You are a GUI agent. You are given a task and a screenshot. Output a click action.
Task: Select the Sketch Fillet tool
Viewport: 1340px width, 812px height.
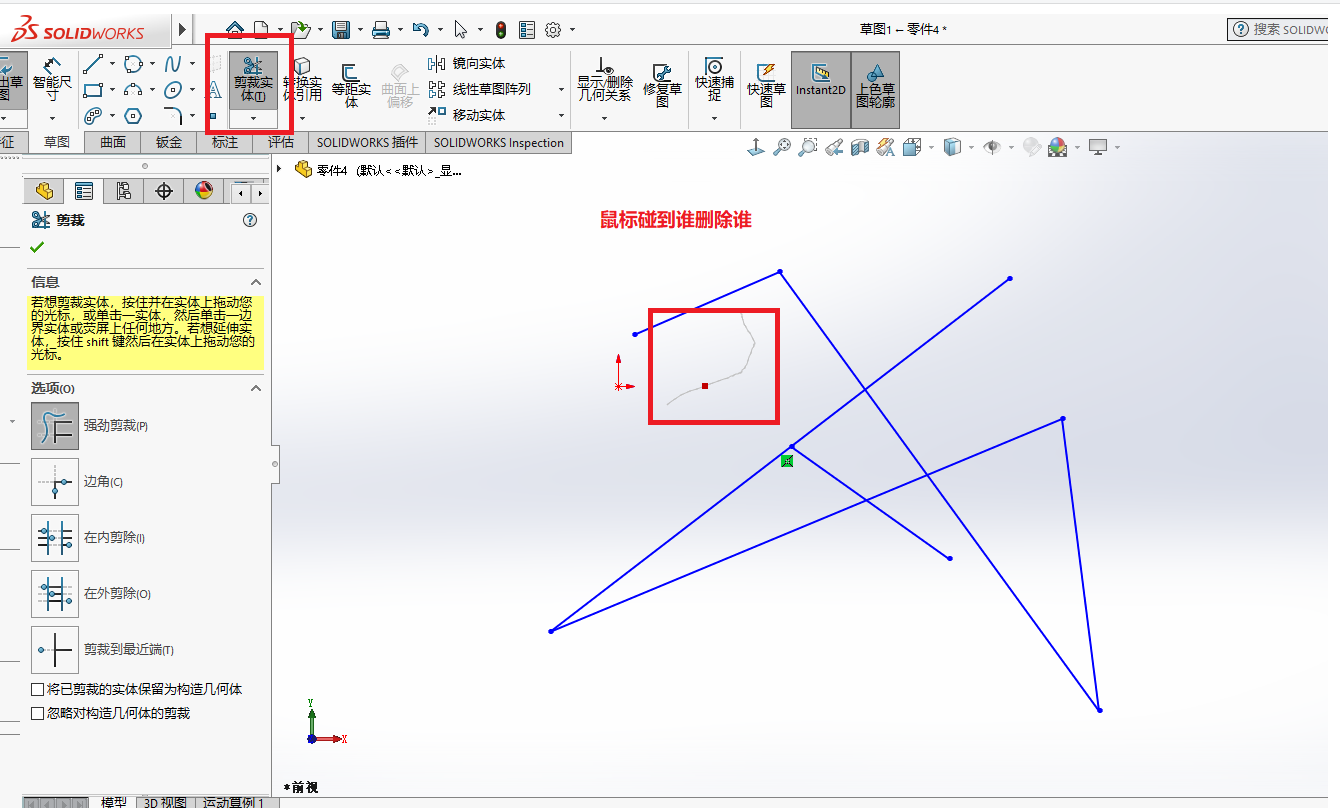pos(173,115)
